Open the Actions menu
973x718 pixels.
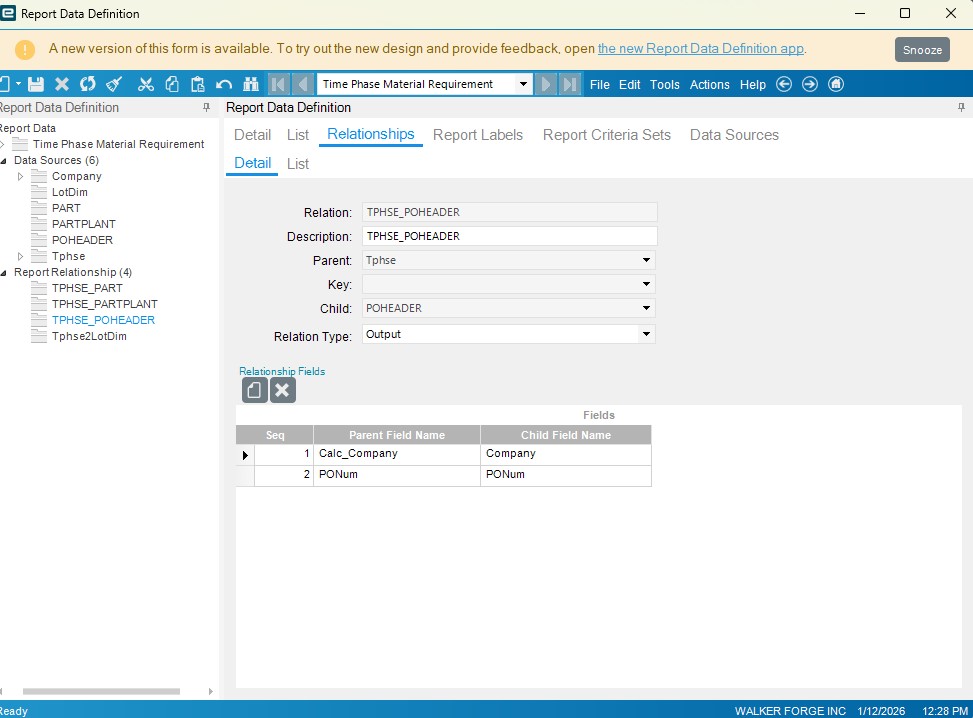coord(709,85)
